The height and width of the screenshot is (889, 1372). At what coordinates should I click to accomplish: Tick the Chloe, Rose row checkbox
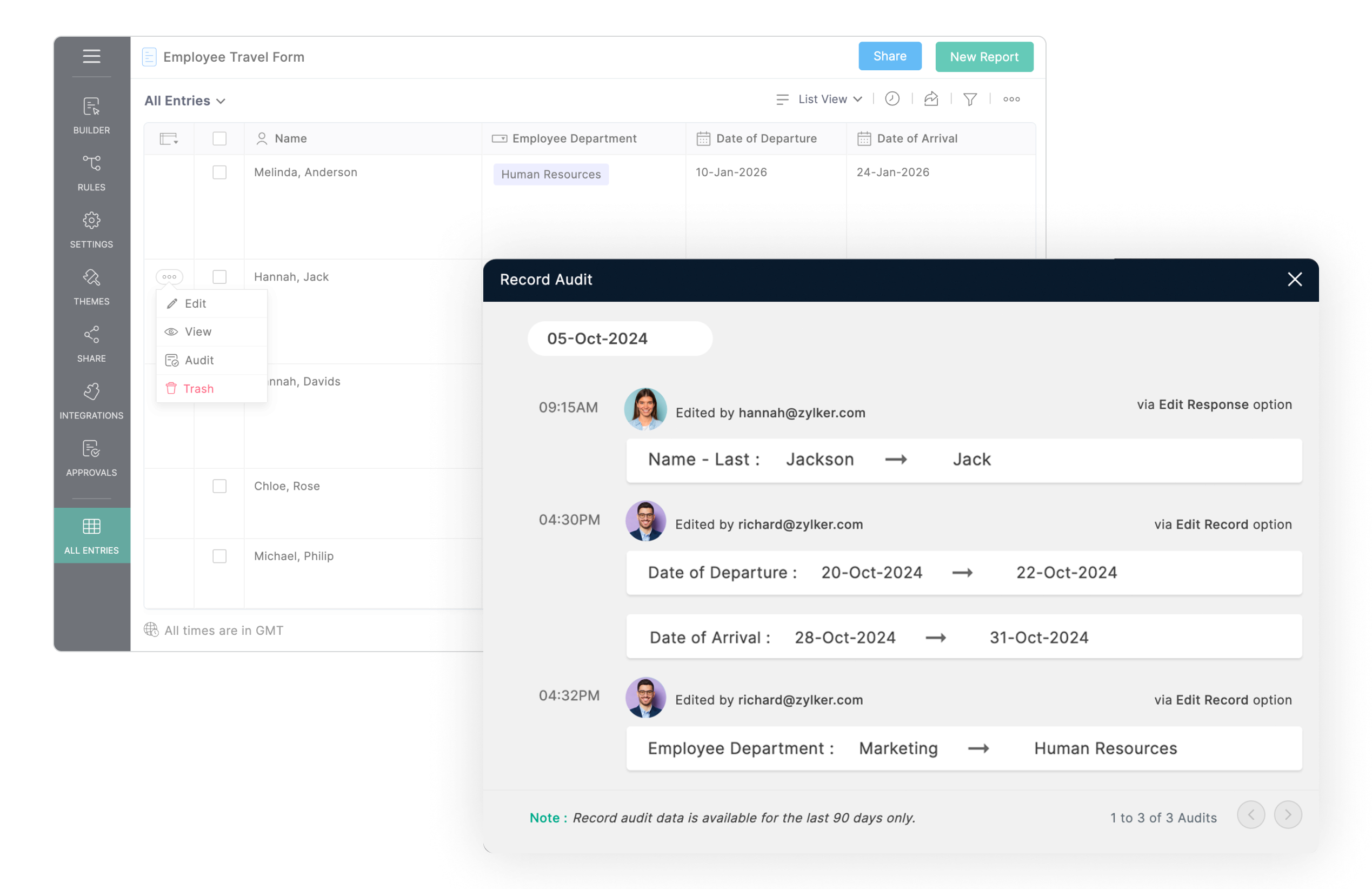(x=219, y=486)
